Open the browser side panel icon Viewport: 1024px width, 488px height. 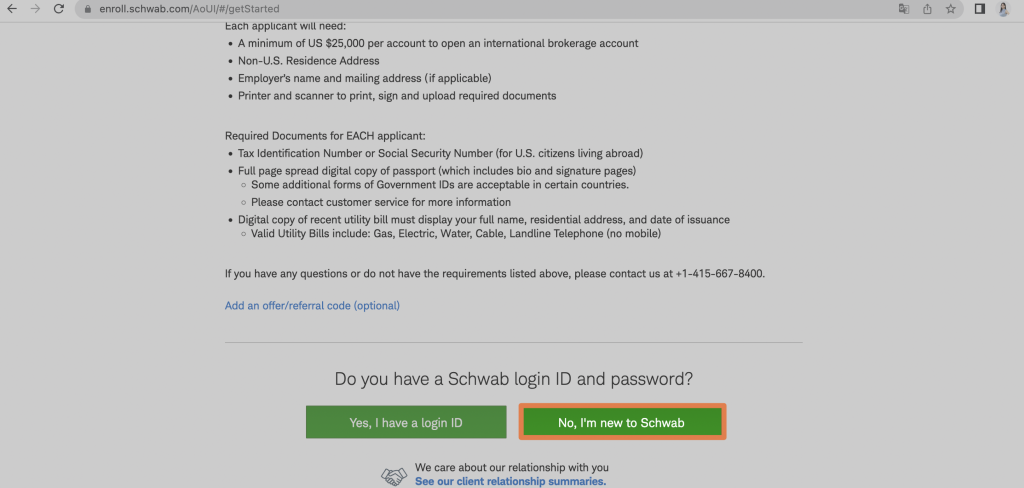pyautogui.click(x=980, y=9)
